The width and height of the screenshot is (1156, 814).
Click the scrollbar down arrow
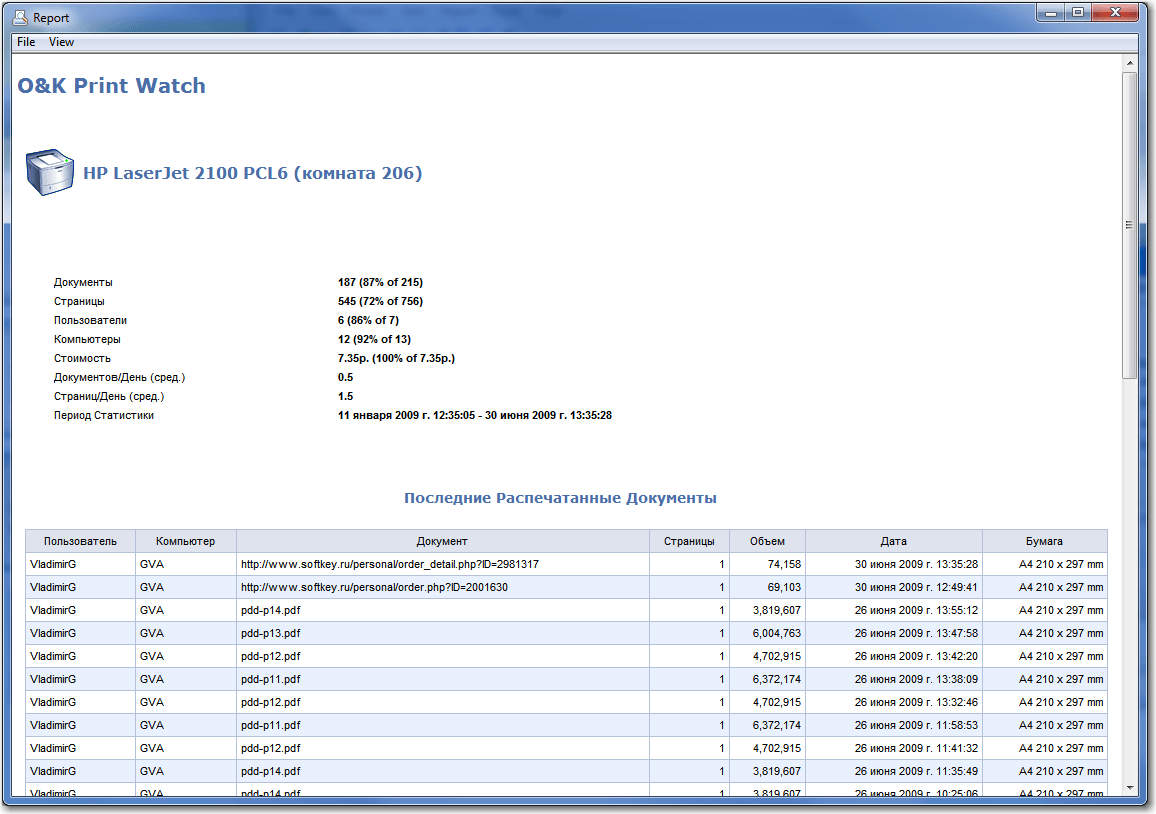1133,788
